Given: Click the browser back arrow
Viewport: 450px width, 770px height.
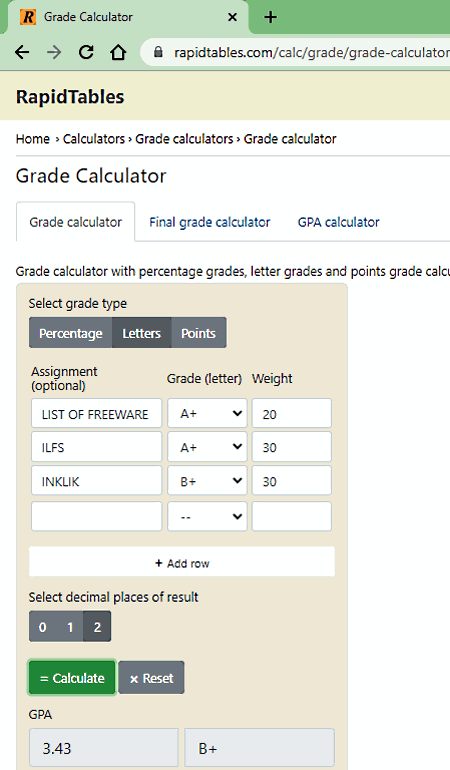Looking at the screenshot, I should coord(22,52).
